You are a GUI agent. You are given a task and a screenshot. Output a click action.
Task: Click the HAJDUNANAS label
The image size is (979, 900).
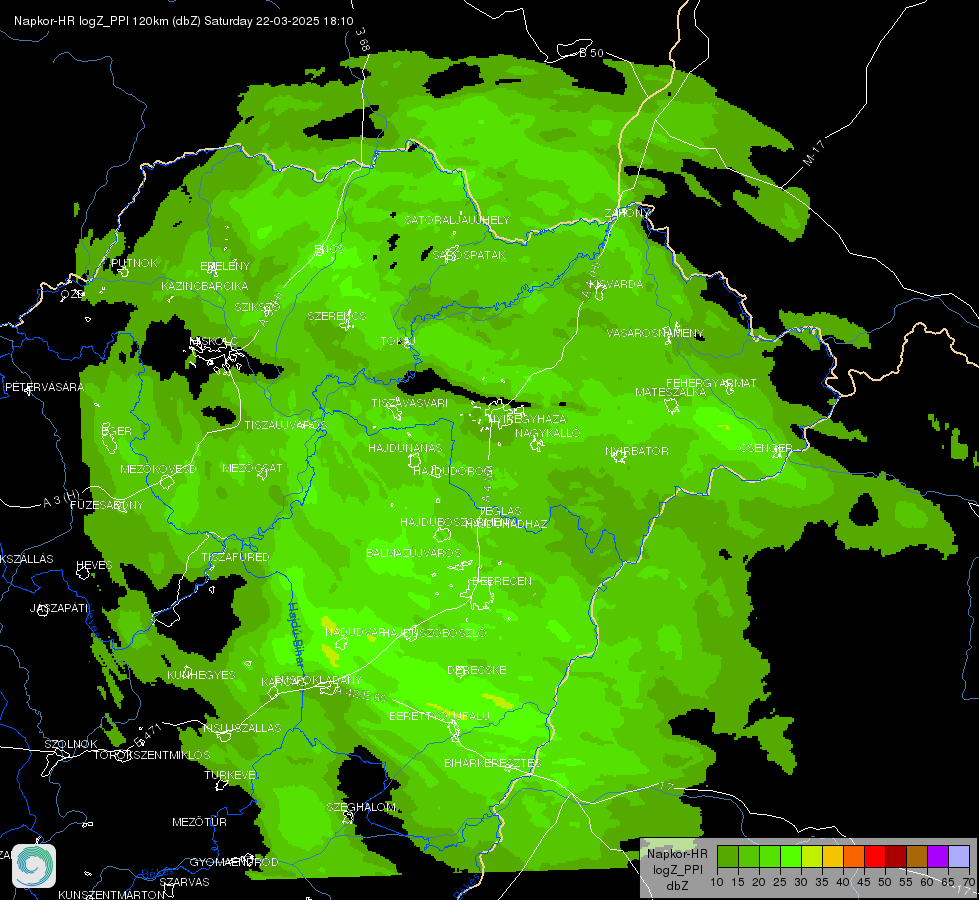coord(405,448)
